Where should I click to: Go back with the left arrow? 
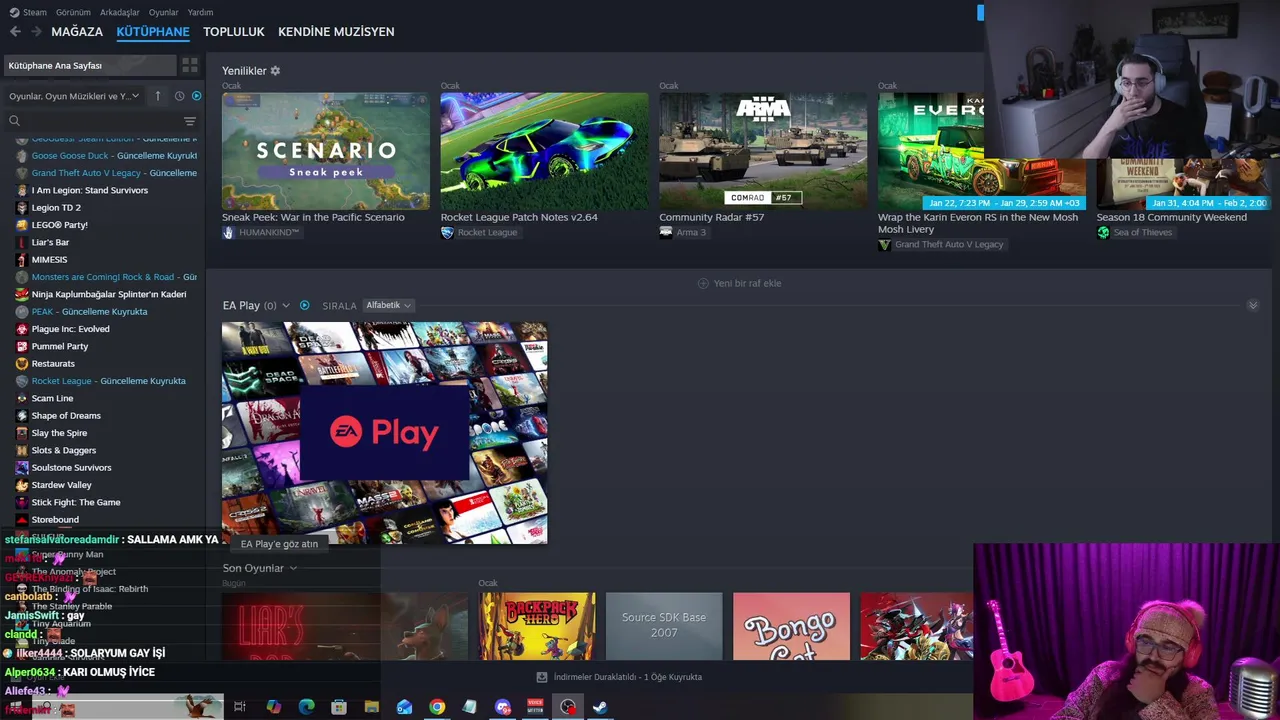pos(15,32)
